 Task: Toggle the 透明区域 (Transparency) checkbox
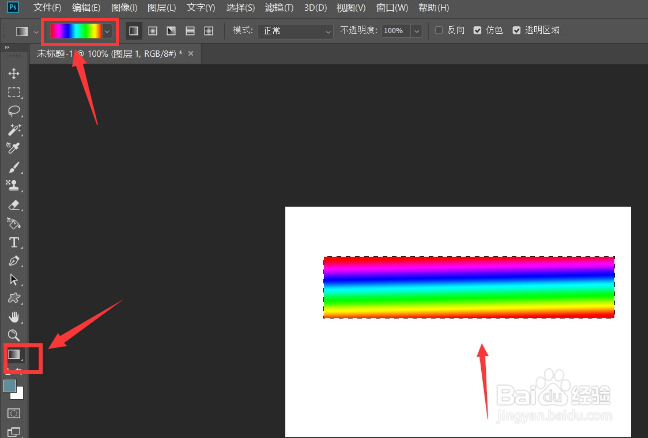[x=516, y=30]
